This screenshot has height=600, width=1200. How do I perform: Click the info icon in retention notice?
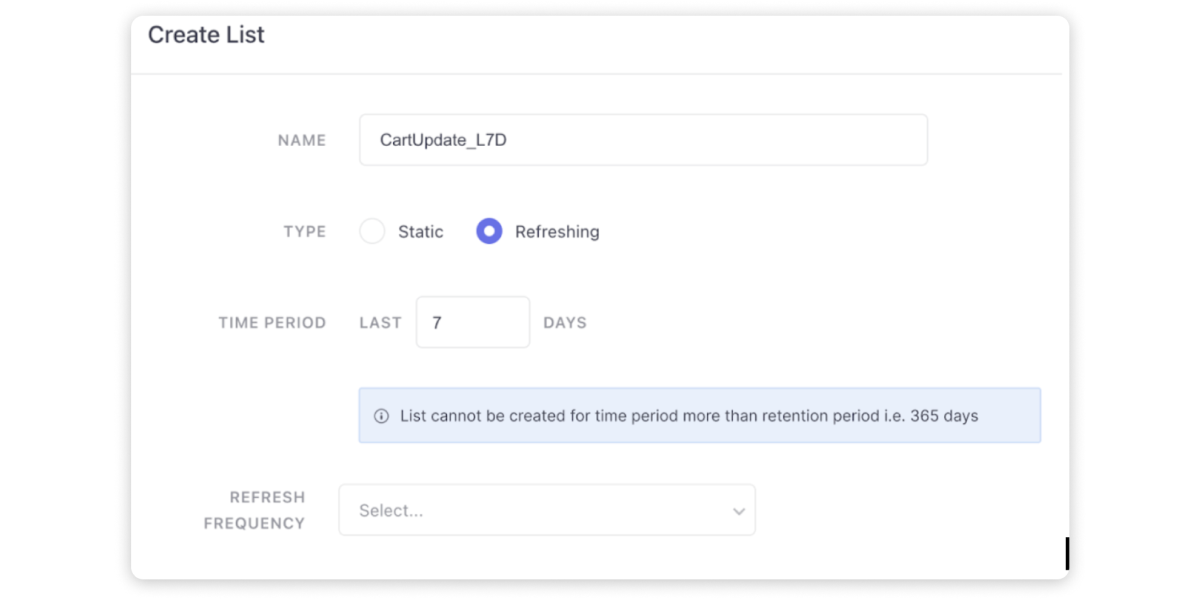click(x=381, y=416)
